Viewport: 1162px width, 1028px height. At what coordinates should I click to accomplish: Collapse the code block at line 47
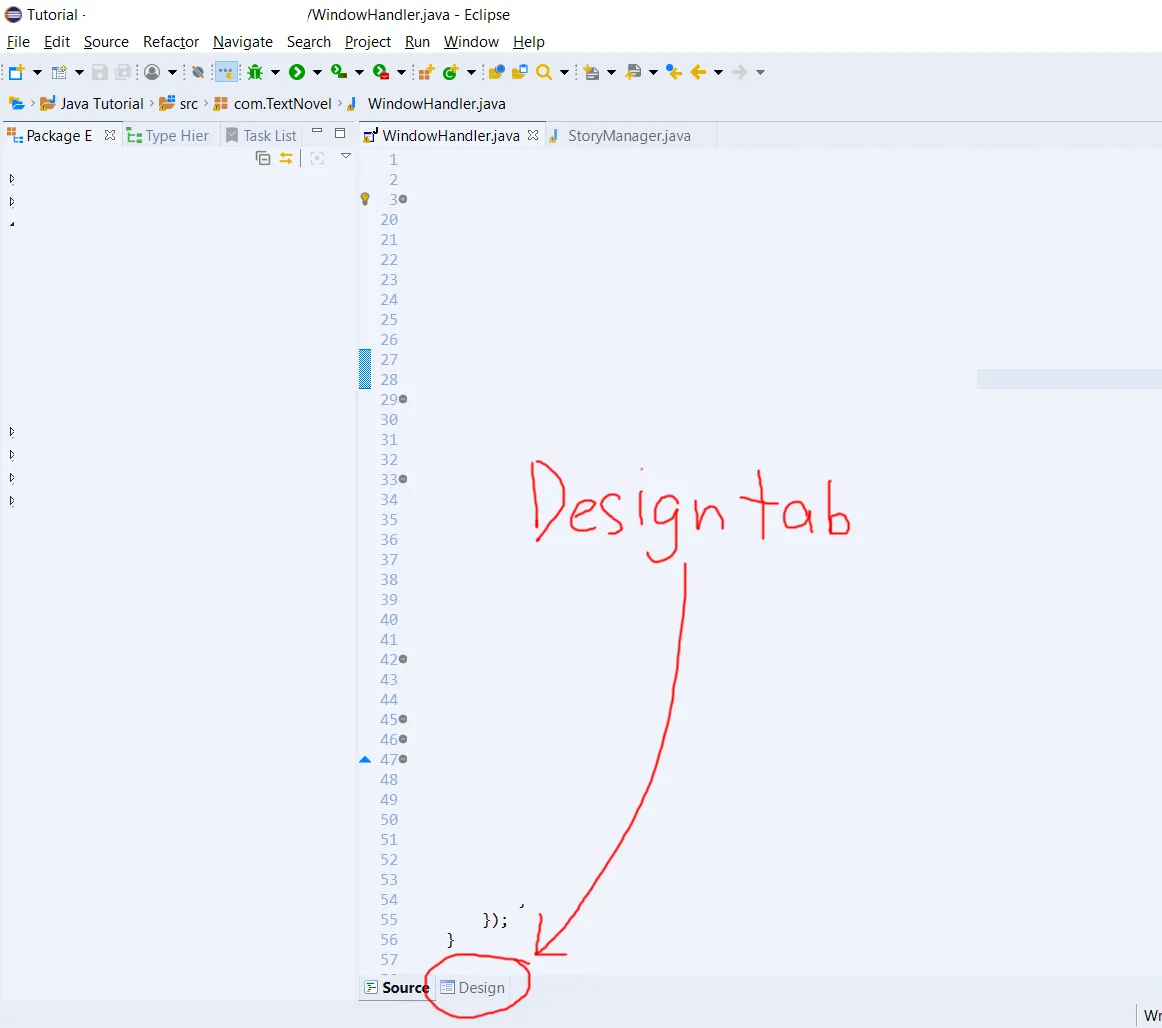point(403,760)
